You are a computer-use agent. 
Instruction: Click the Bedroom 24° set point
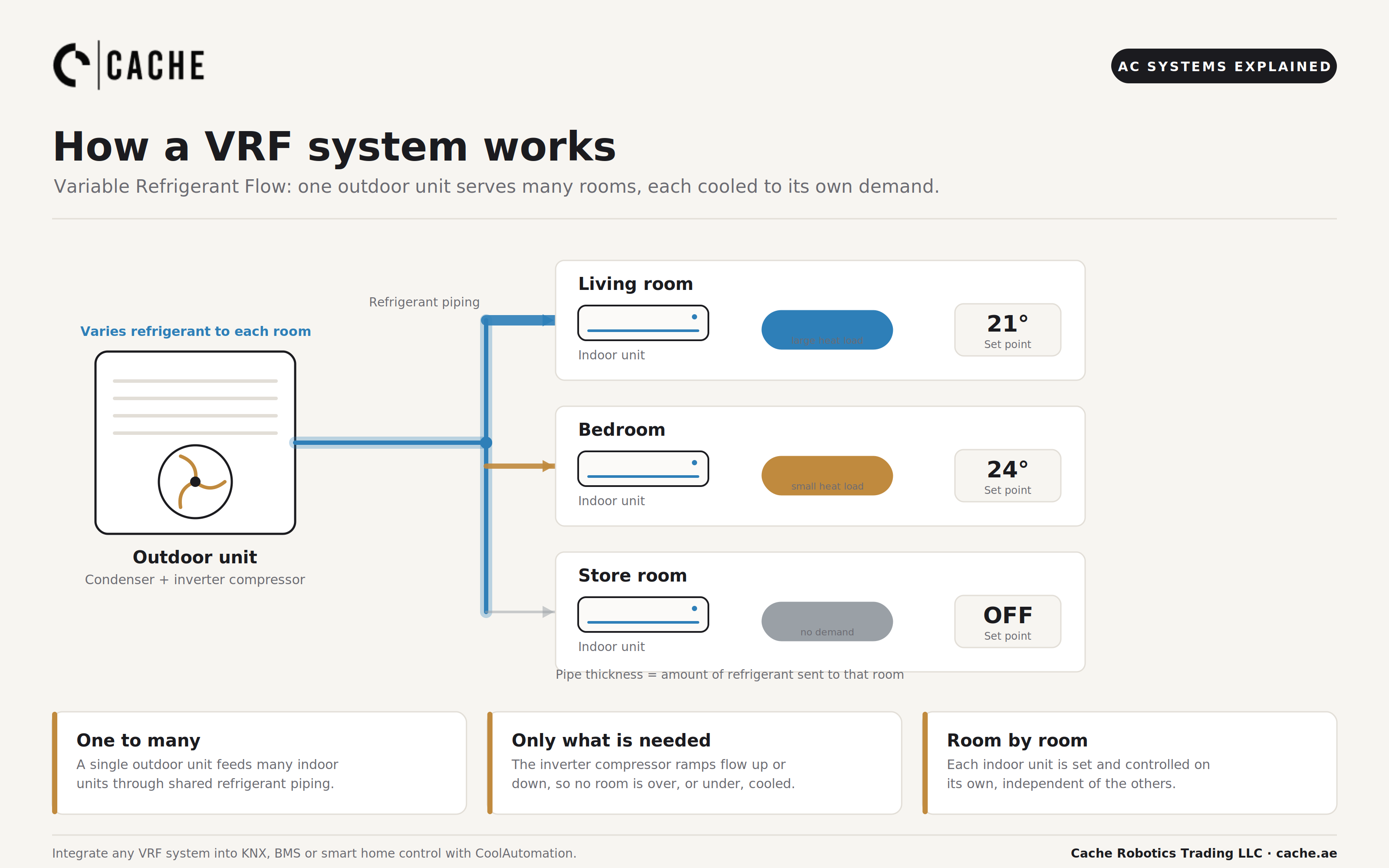click(x=1007, y=476)
